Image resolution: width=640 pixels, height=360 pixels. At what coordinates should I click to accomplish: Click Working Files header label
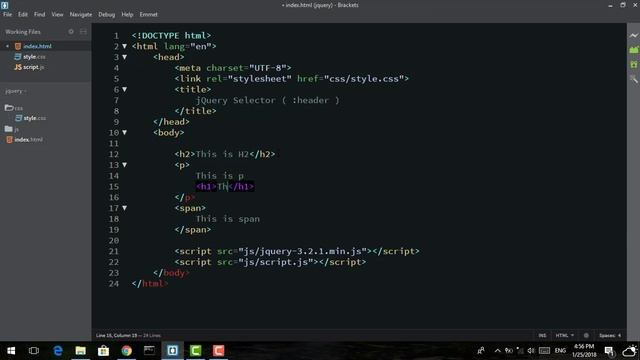pos(23,31)
